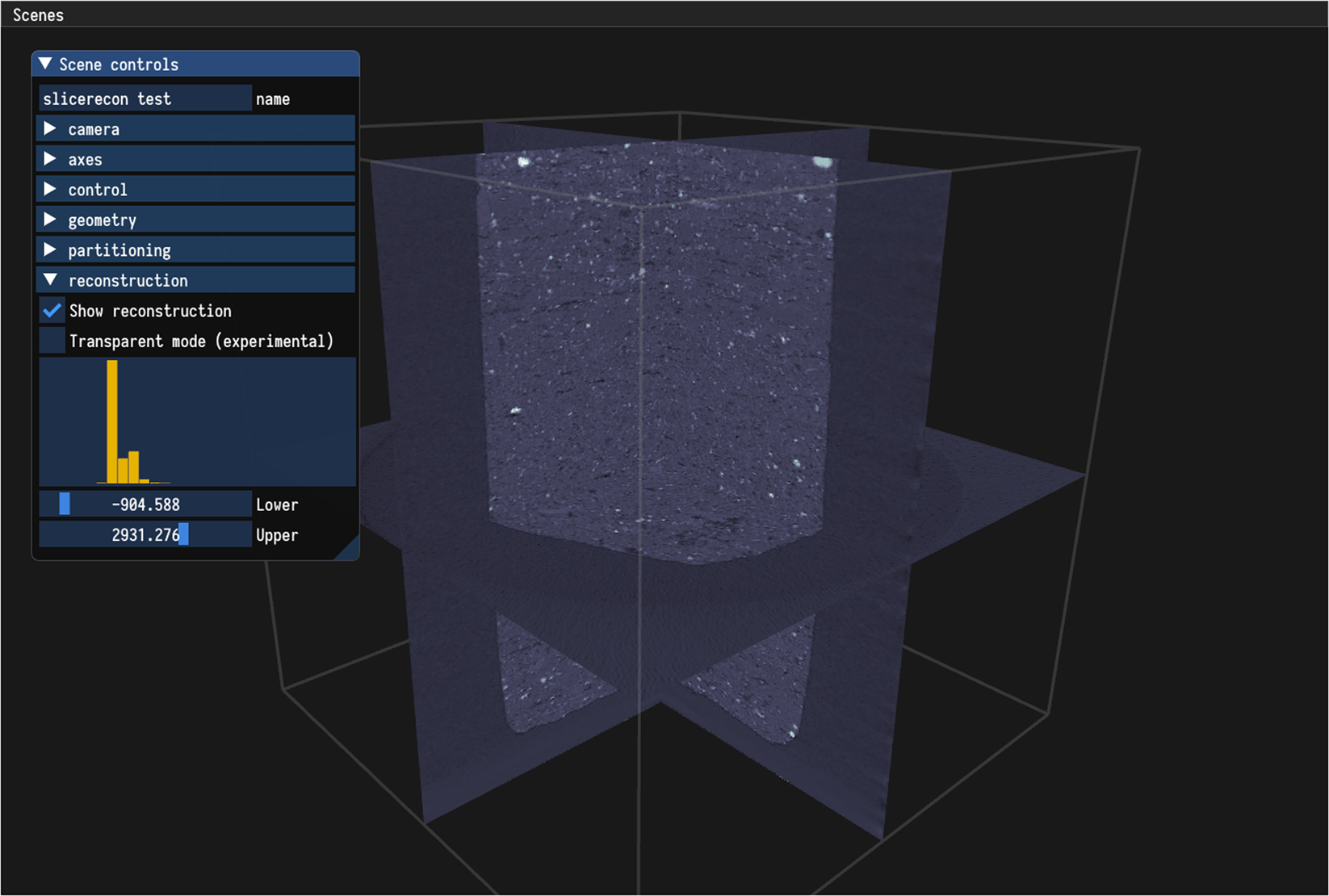Collapse the Scene controls panel triangle
Screen dimensions: 1329x896
click(46, 64)
